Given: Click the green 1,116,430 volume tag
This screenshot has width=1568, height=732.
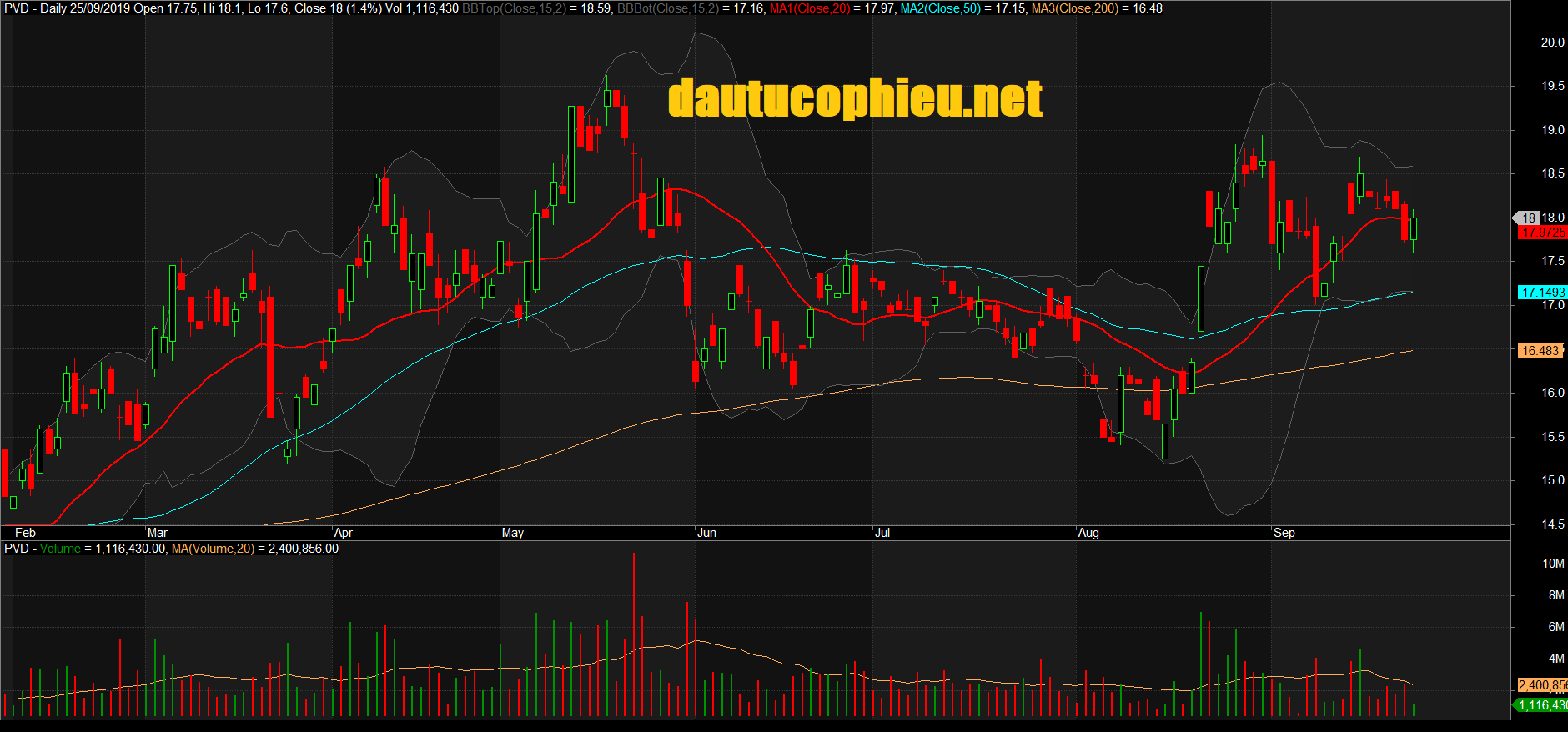Looking at the screenshot, I should 1541,705.
